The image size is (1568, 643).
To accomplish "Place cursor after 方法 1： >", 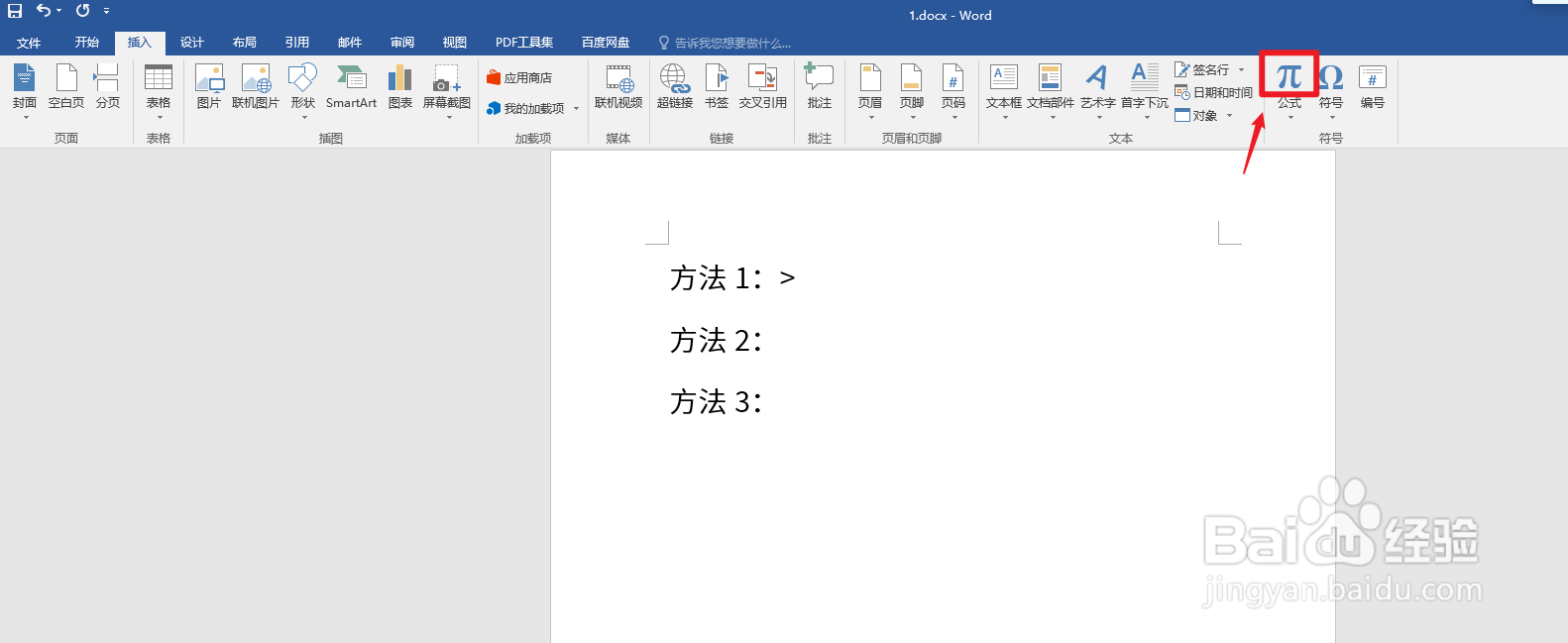I will pos(797,278).
